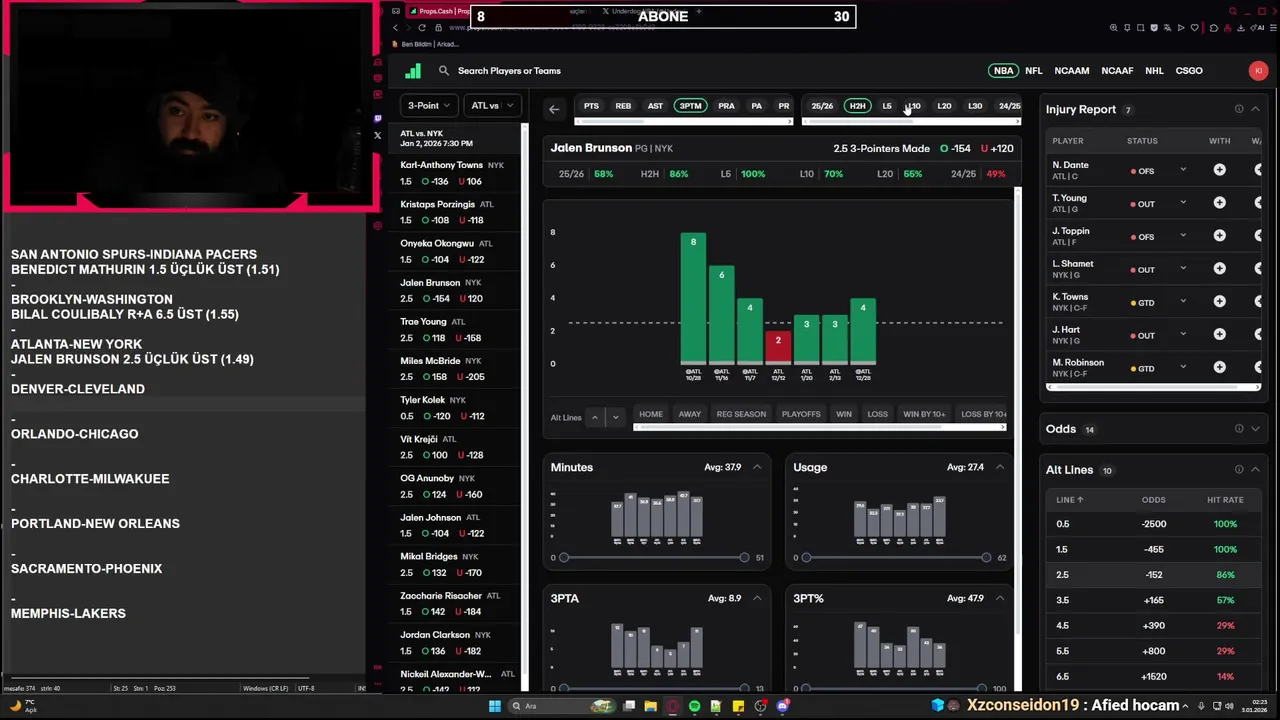1280x720 pixels.
Task: Select the L20 games filter
Action: pyautogui.click(x=944, y=106)
